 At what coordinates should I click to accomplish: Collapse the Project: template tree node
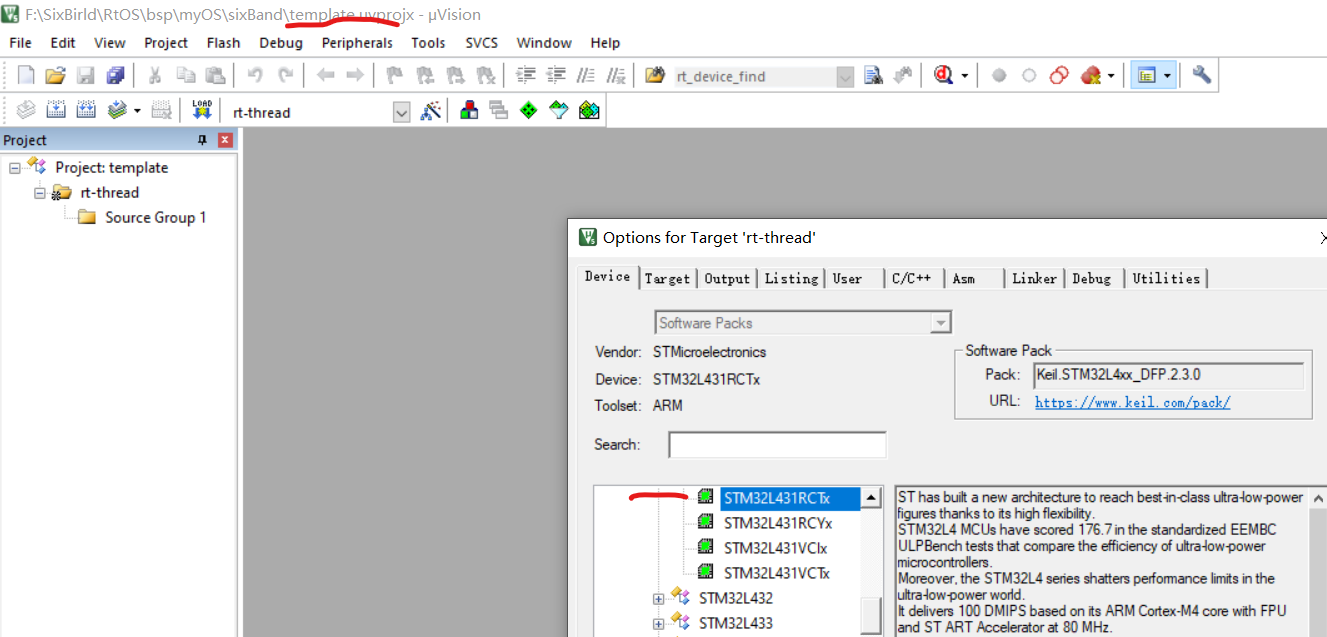tap(15, 168)
